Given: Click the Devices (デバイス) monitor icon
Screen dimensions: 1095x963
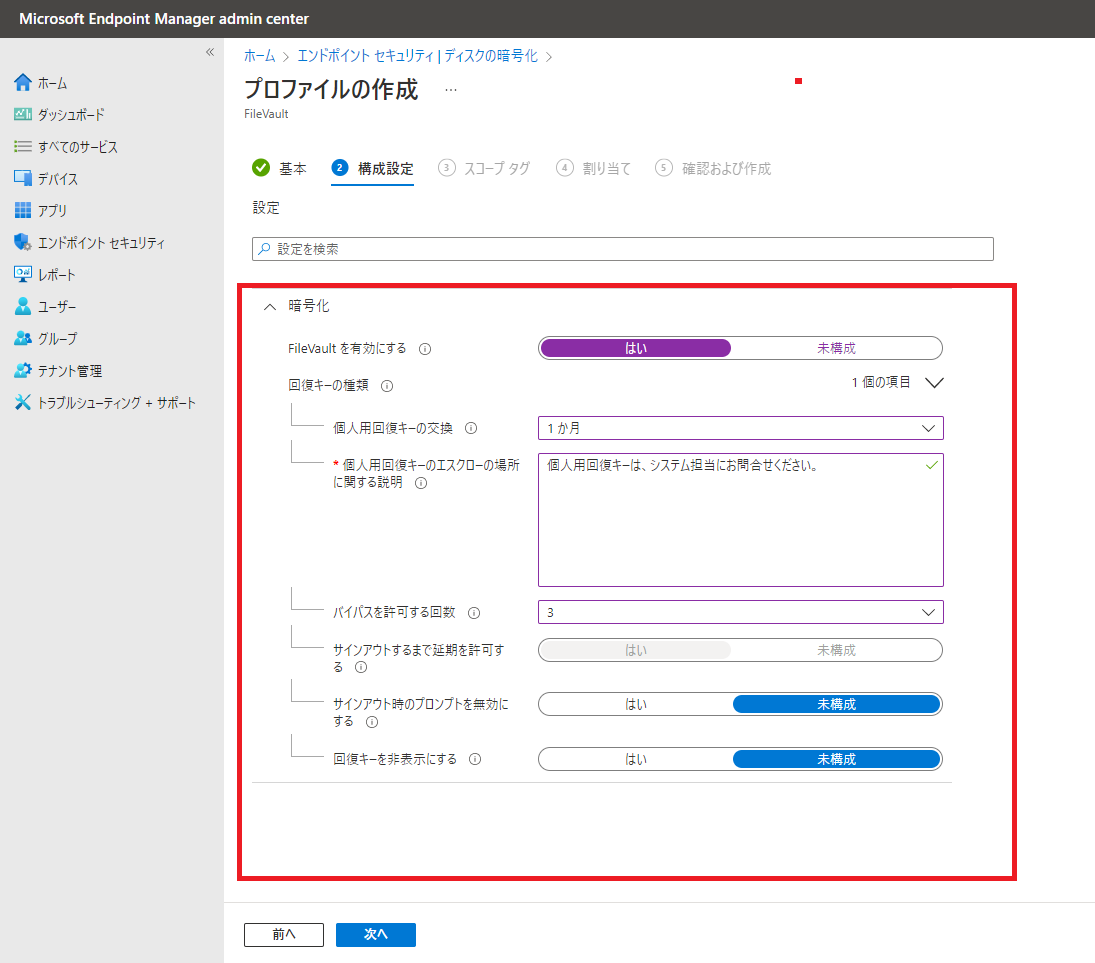Looking at the screenshot, I should pyautogui.click(x=22, y=178).
